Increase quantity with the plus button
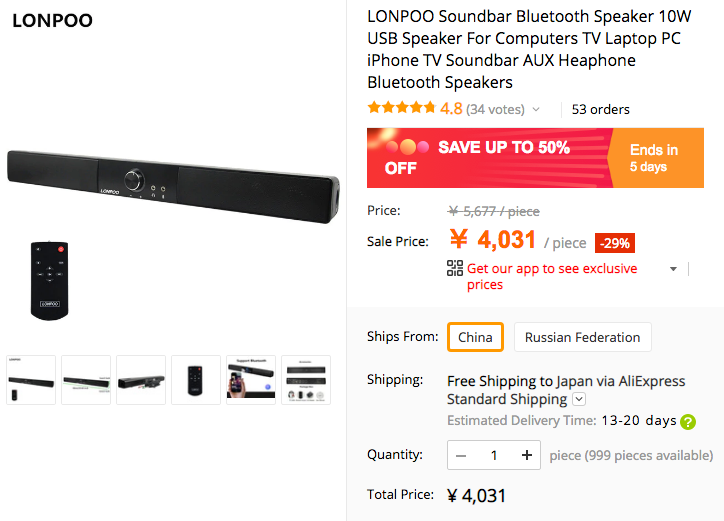 point(527,456)
